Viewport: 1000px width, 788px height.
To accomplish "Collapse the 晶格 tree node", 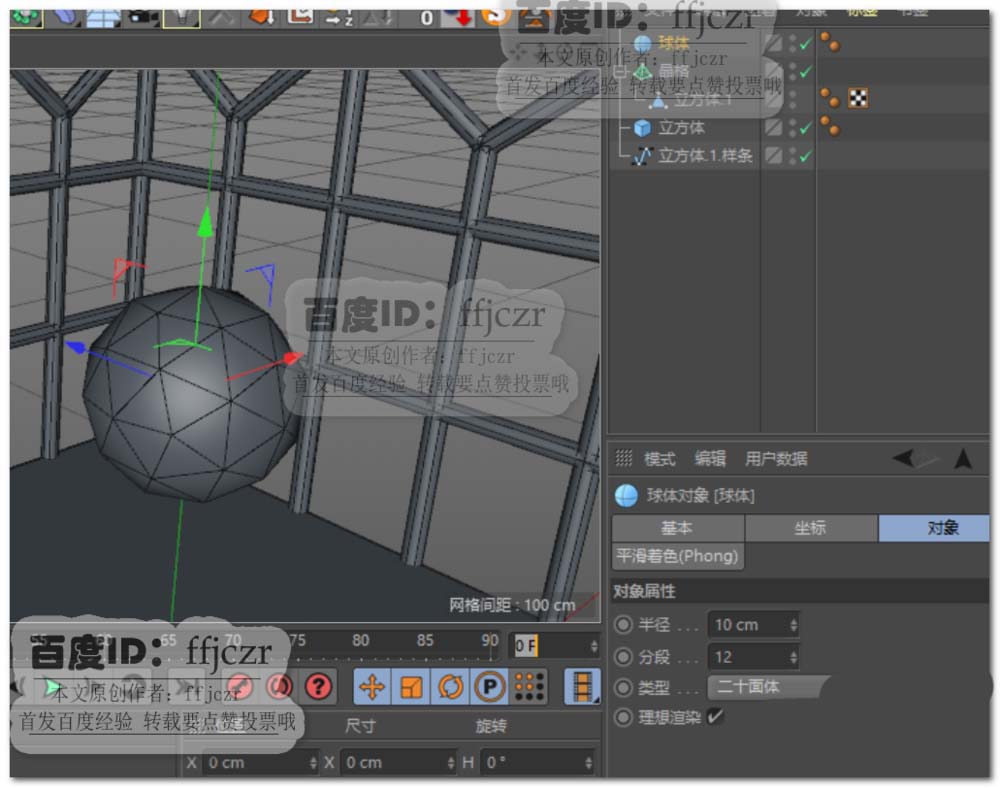I will (621, 71).
